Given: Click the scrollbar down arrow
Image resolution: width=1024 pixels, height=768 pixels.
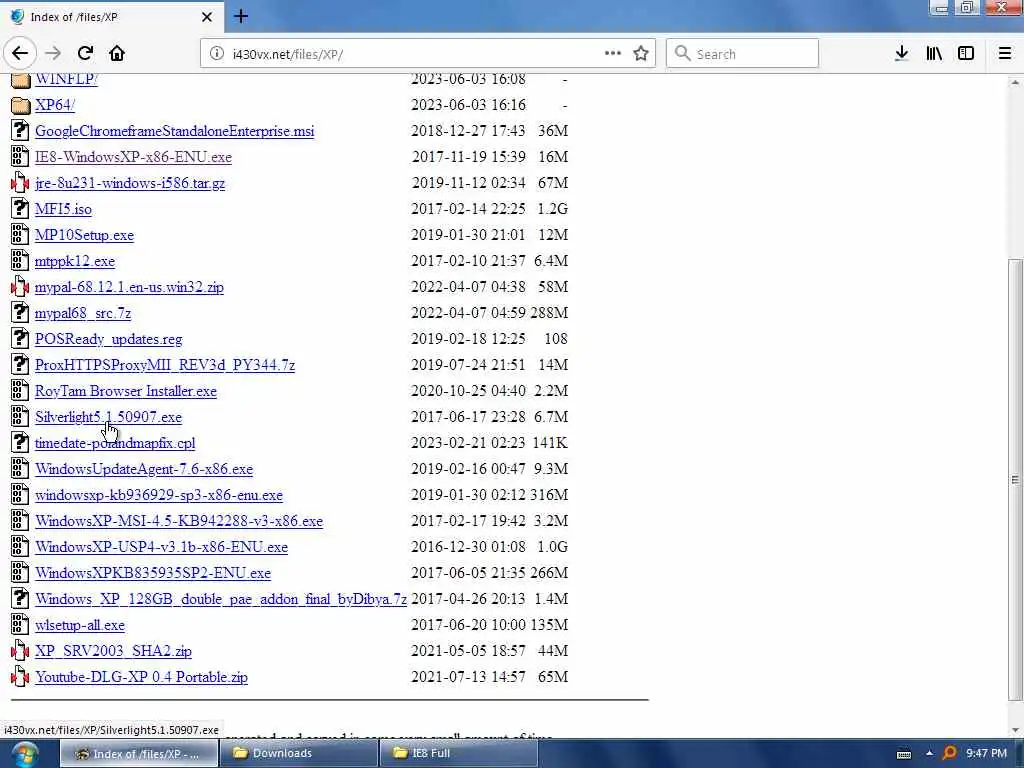Looking at the screenshot, I should coord(1015,730).
